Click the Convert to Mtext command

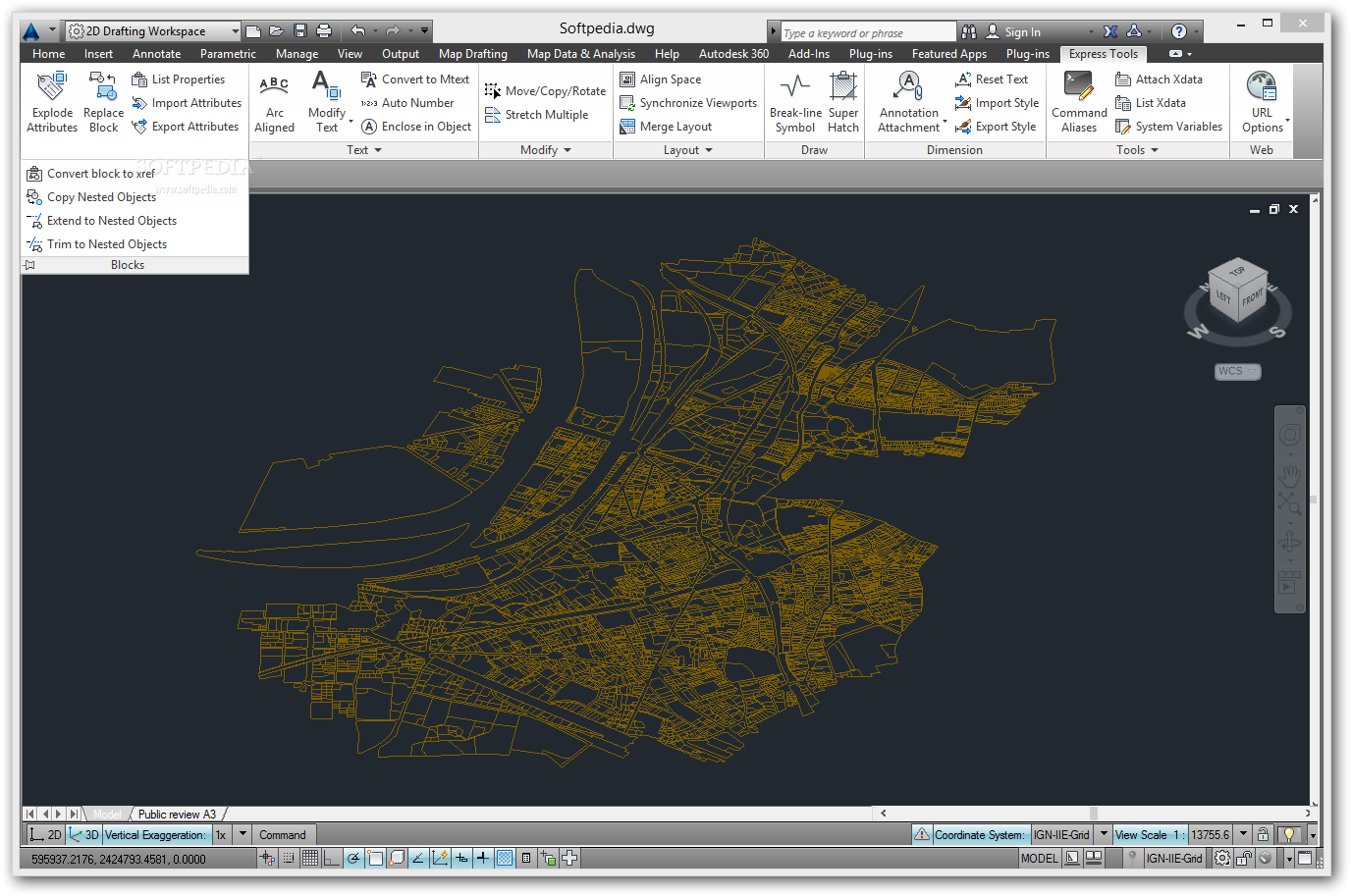415,79
